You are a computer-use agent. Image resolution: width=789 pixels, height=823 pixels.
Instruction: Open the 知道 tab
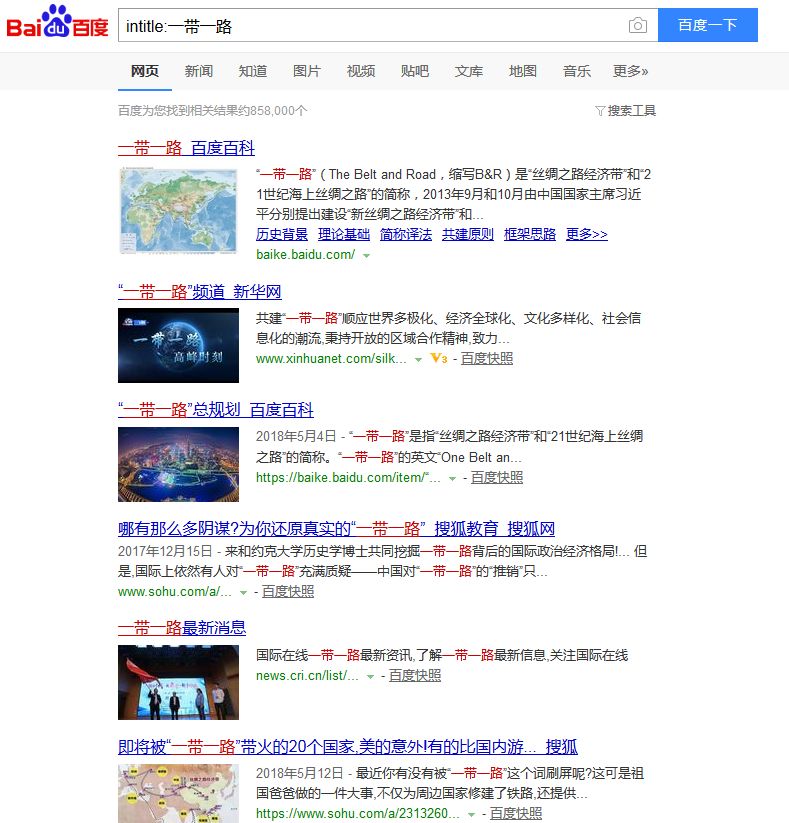tap(253, 71)
